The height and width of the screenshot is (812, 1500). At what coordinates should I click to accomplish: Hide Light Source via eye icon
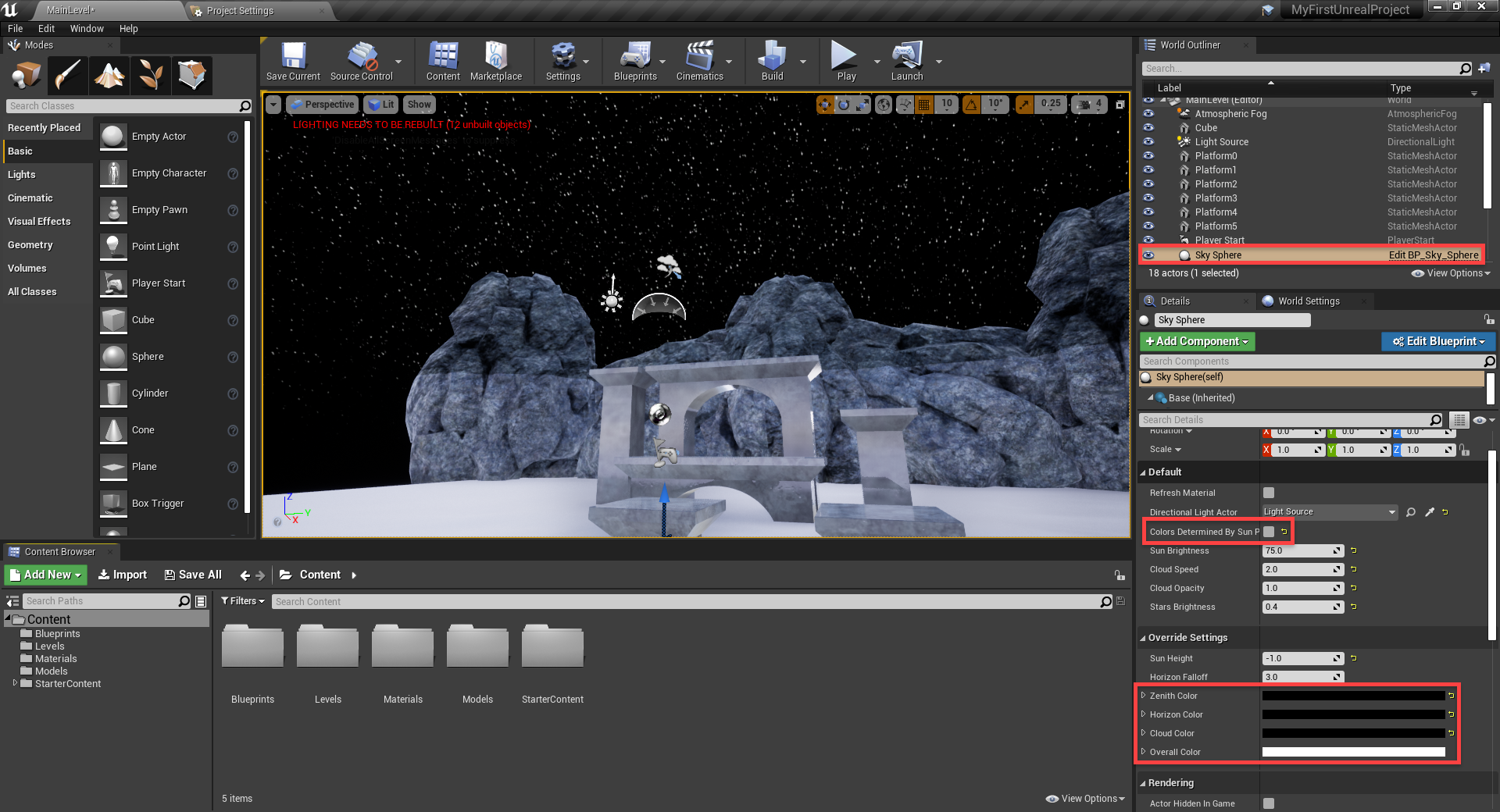point(1148,141)
